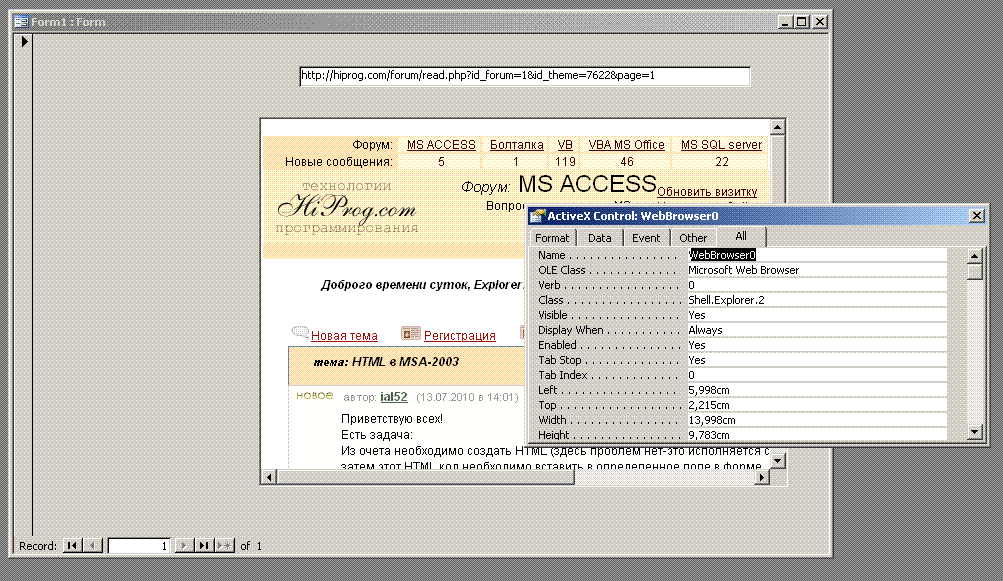Click the Class property value Shell.Explorer.2
1003x581 pixels.
[816, 300]
